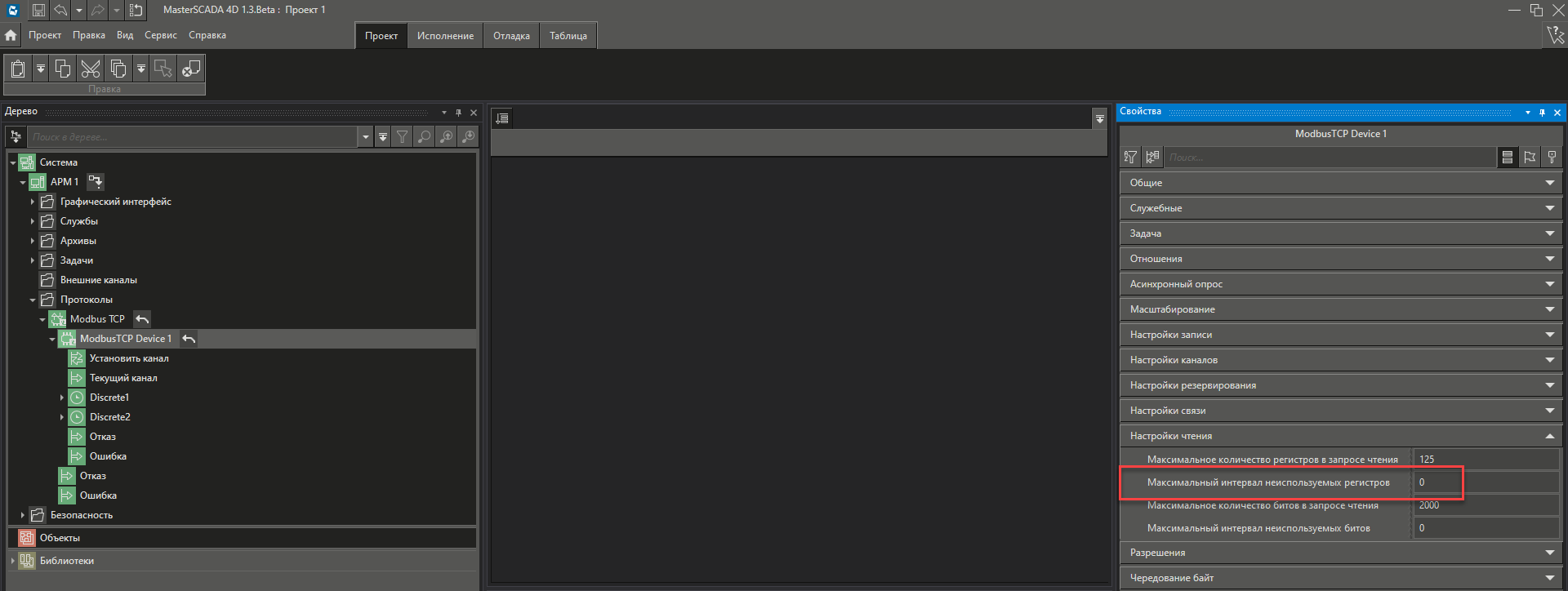This screenshot has width=1568, height=591.
Task: Click the max unused registers interval value field
Action: click(1486, 482)
